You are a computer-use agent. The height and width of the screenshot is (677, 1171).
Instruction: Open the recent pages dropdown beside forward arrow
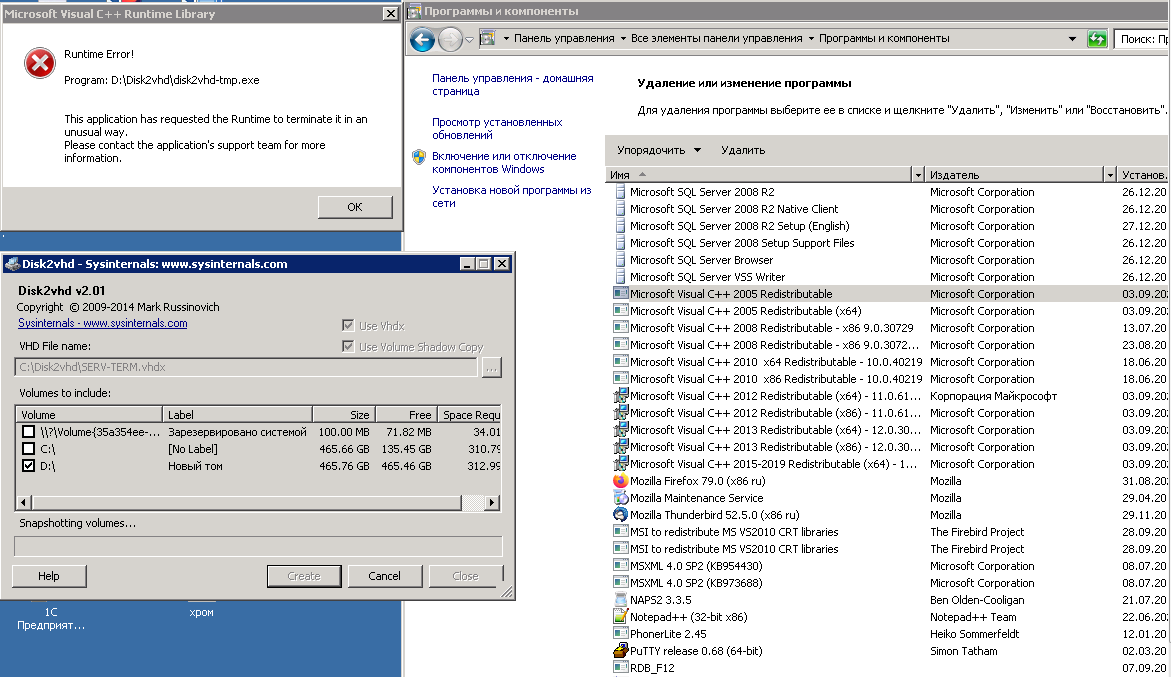tap(469, 40)
